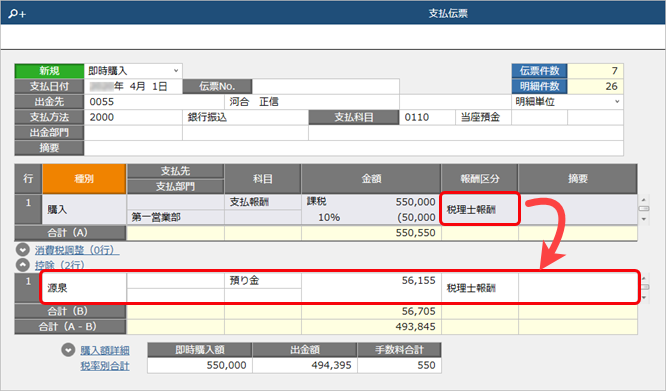The image size is (666, 391).
Task: Click the 報酬区分 column header
Action: (x=480, y=179)
